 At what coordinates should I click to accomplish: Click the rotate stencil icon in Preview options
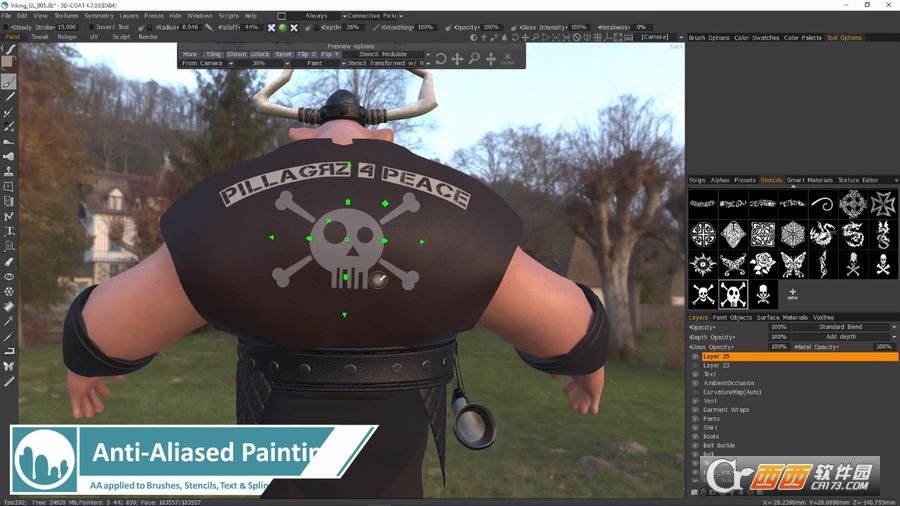441,59
